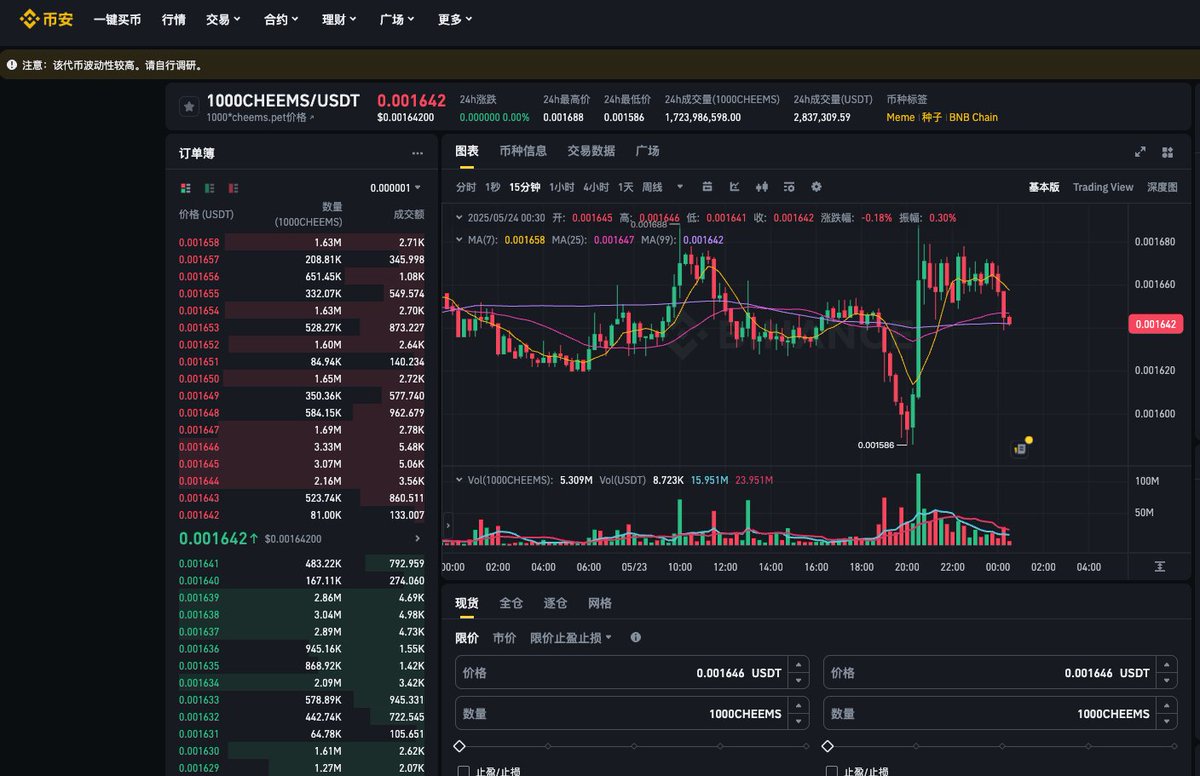This screenshot has width=1200, height=776.
Task: Click the sell-side amount slider handle
Action: [827, 746]
